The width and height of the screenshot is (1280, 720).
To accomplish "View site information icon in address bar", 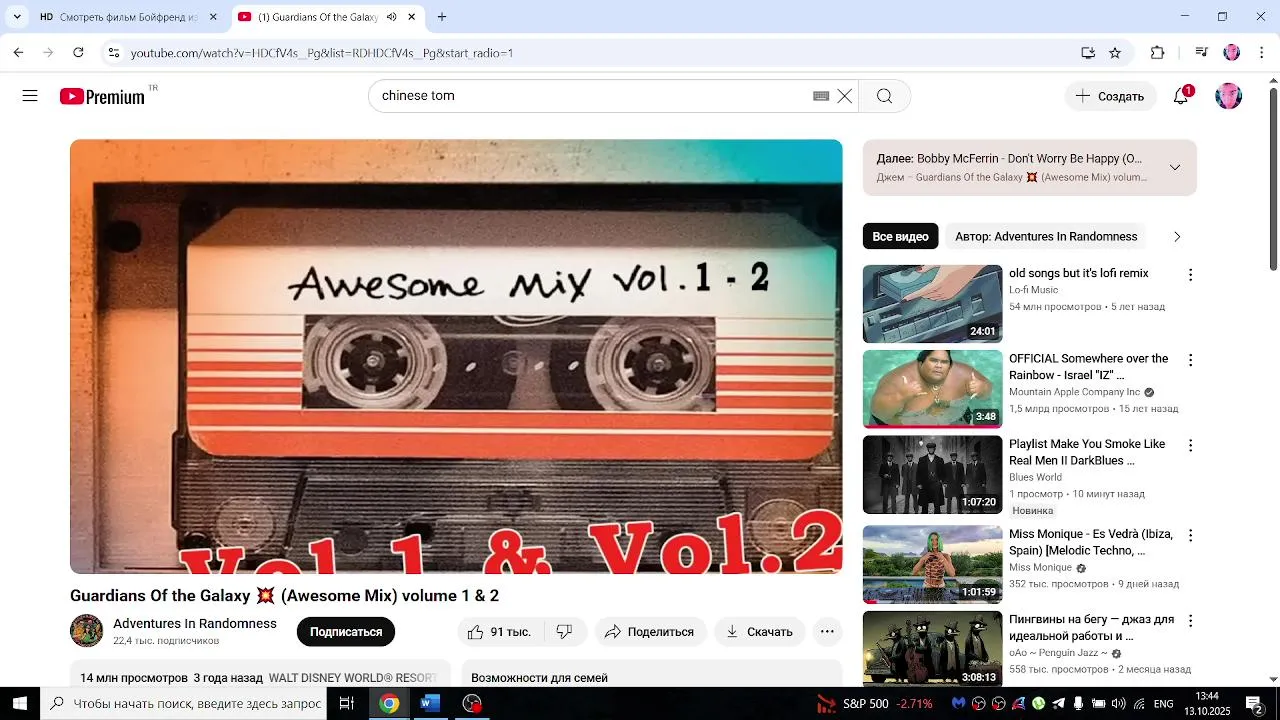I will point(114,53).
